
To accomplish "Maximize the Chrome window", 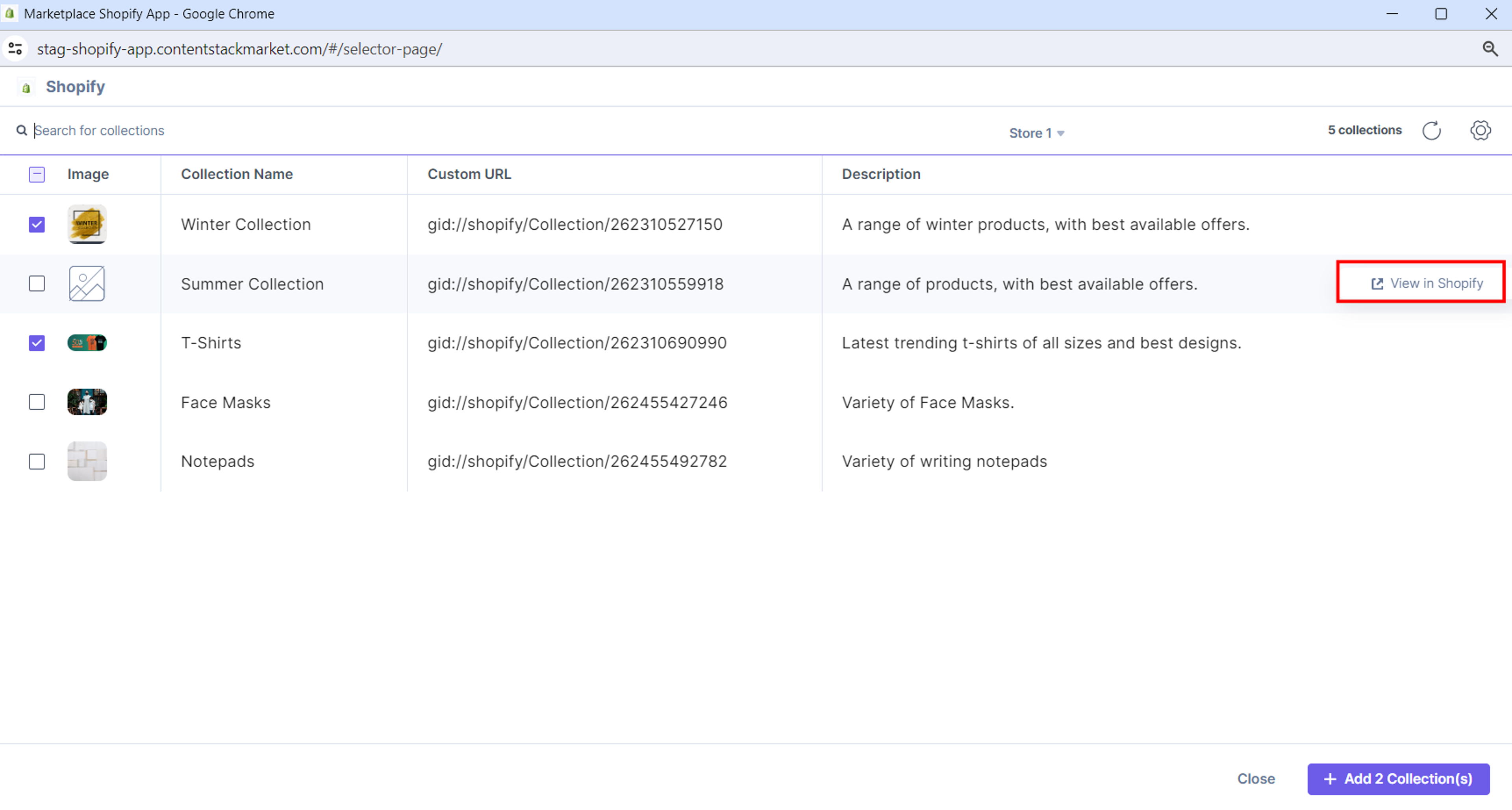I will [1441, 13].
